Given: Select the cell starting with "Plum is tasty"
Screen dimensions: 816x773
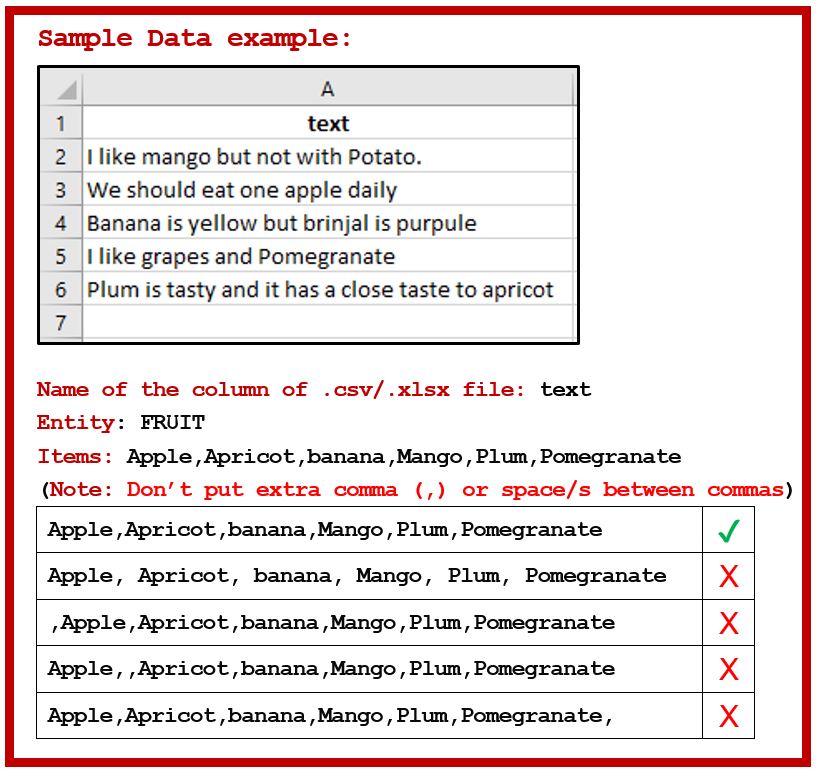Looking at the screenshot, I should pyautogui.click(x=328, y=290).
